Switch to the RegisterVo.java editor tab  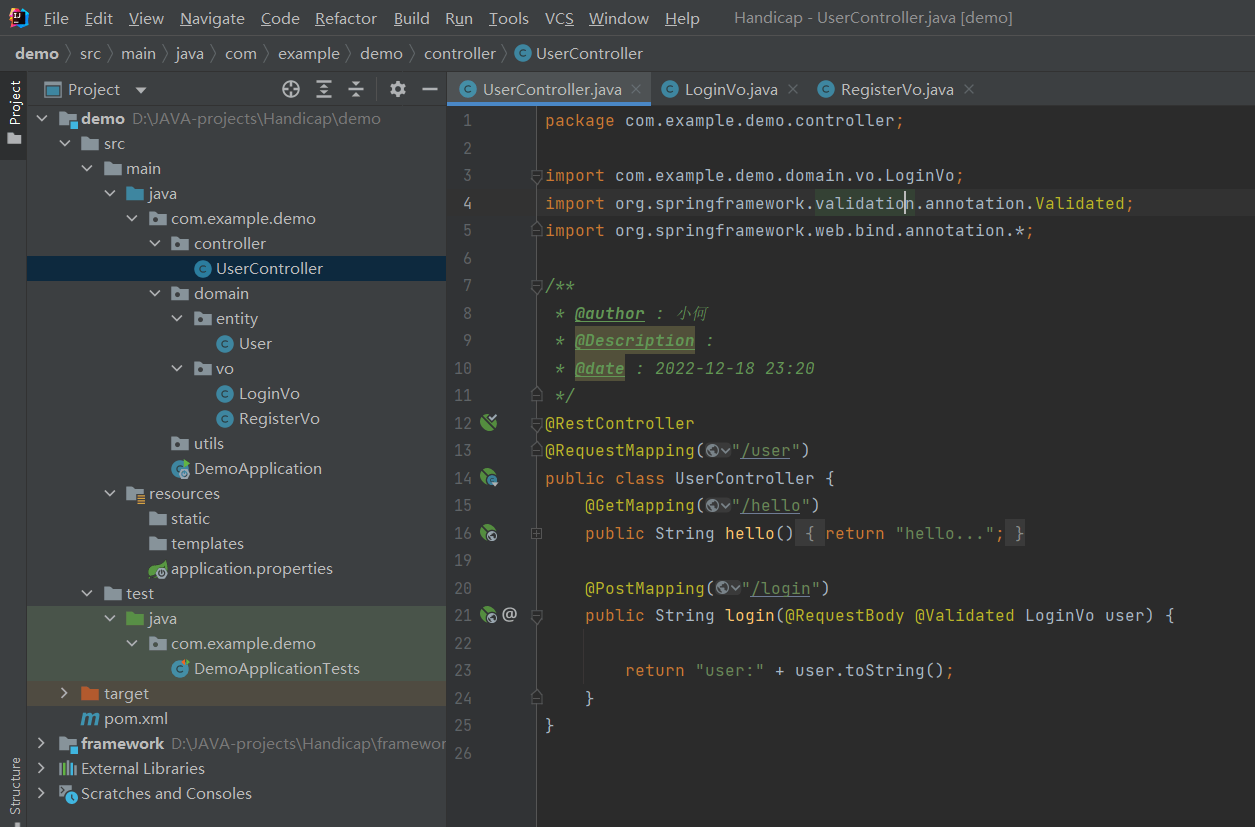(x=896, y=89)
